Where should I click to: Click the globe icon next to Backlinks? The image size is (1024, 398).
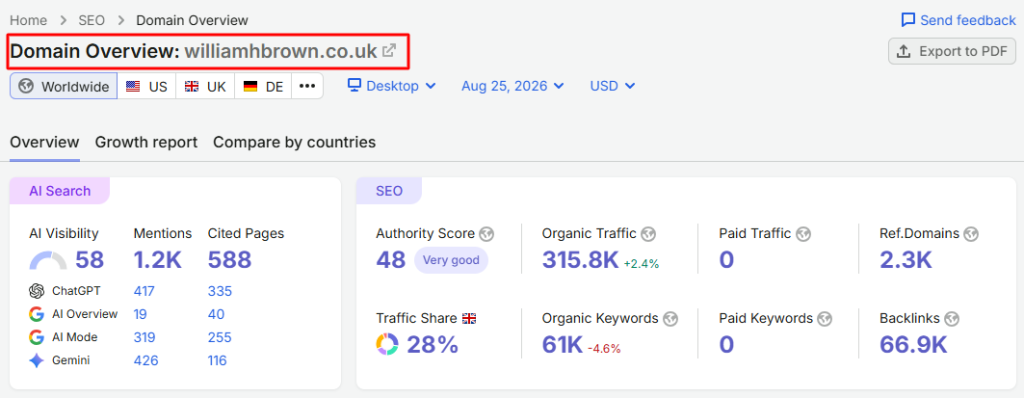click(952, 319)
